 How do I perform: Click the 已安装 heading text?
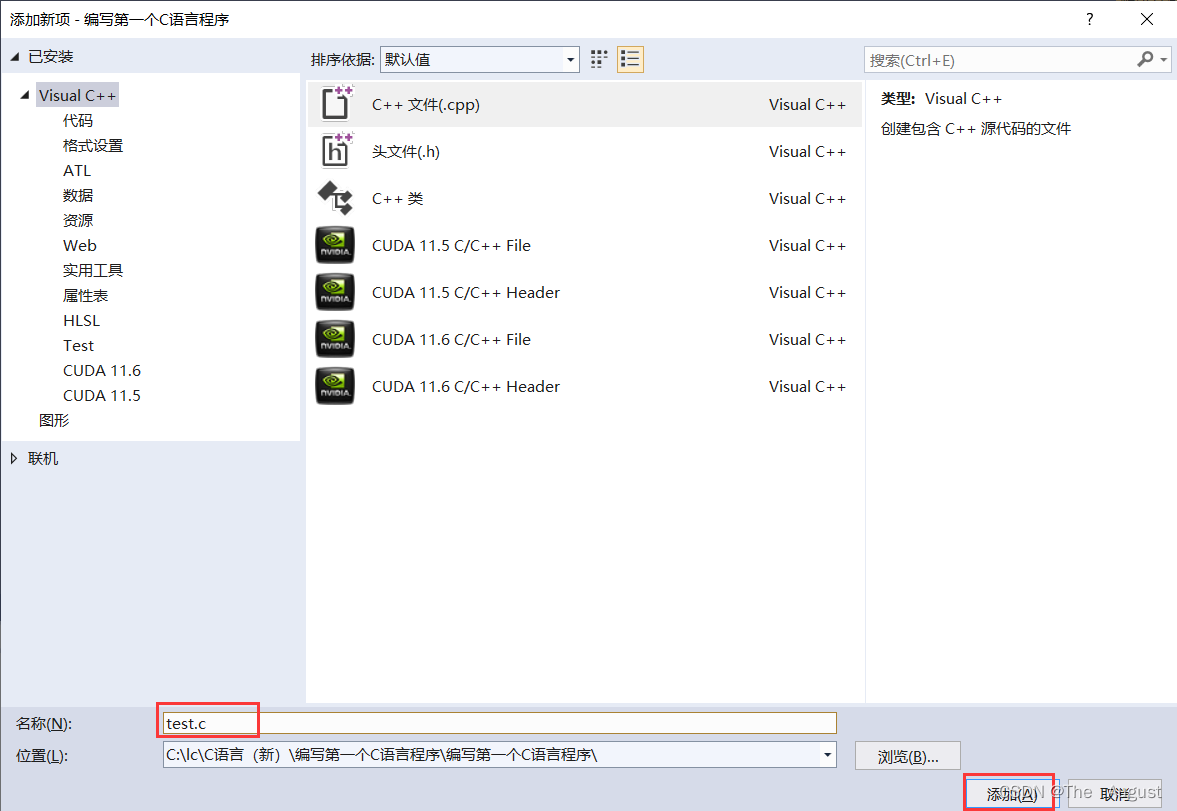(50, 56)
